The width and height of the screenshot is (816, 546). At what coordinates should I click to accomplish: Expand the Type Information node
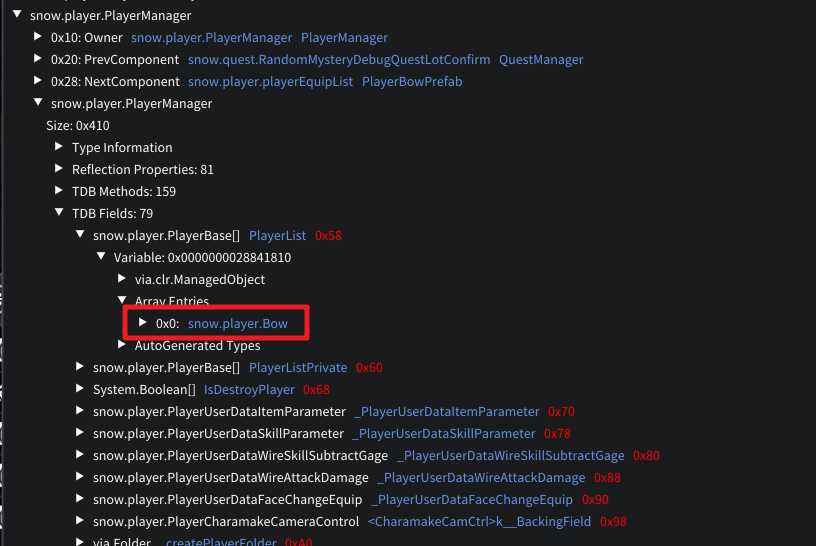click(x=60, y=147)
